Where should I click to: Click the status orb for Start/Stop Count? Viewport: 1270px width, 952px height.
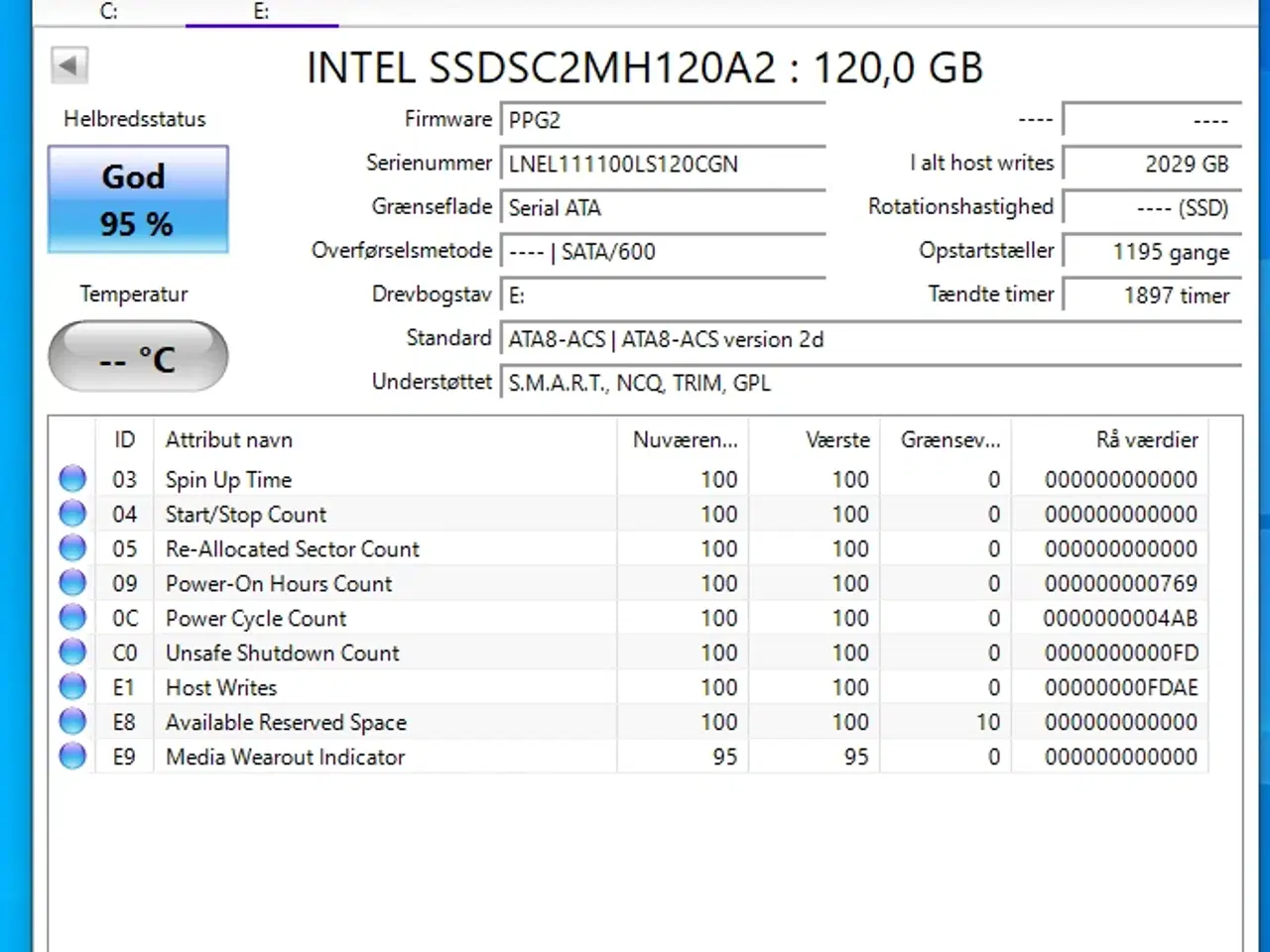pyautogui.click(x=72, y=514)
